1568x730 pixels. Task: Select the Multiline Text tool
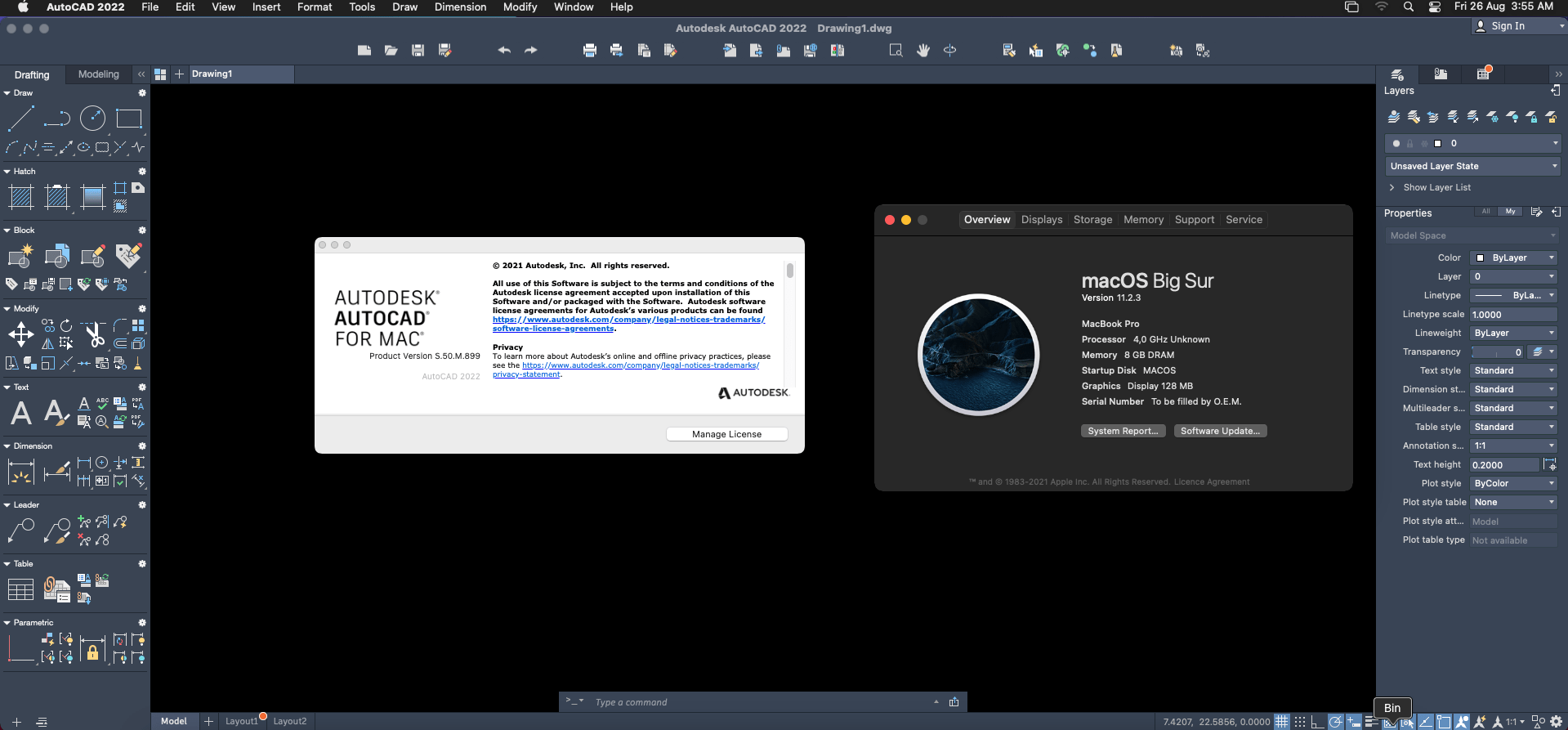coord(21,413)
